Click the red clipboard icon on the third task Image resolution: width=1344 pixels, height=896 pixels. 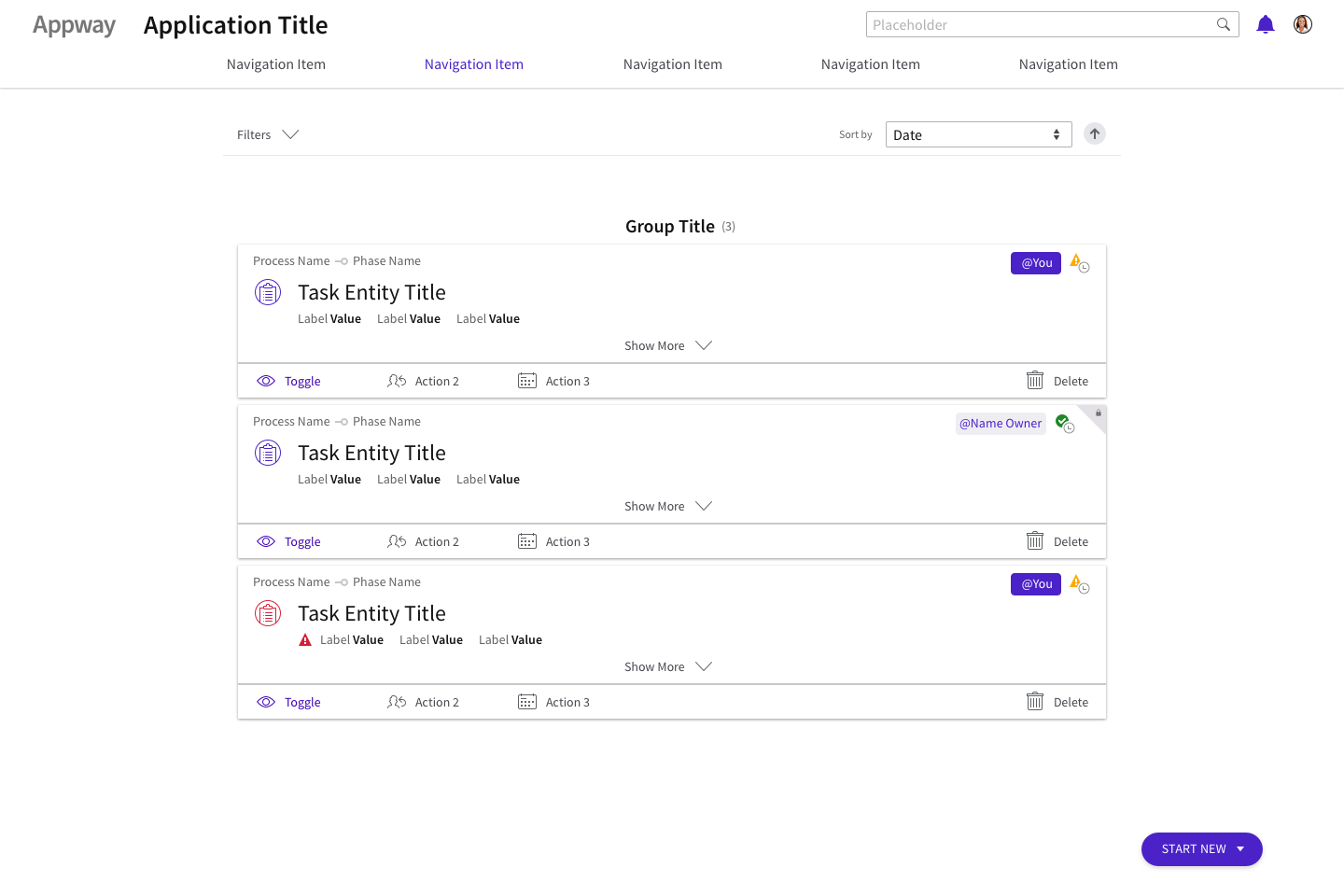point(268,613)
